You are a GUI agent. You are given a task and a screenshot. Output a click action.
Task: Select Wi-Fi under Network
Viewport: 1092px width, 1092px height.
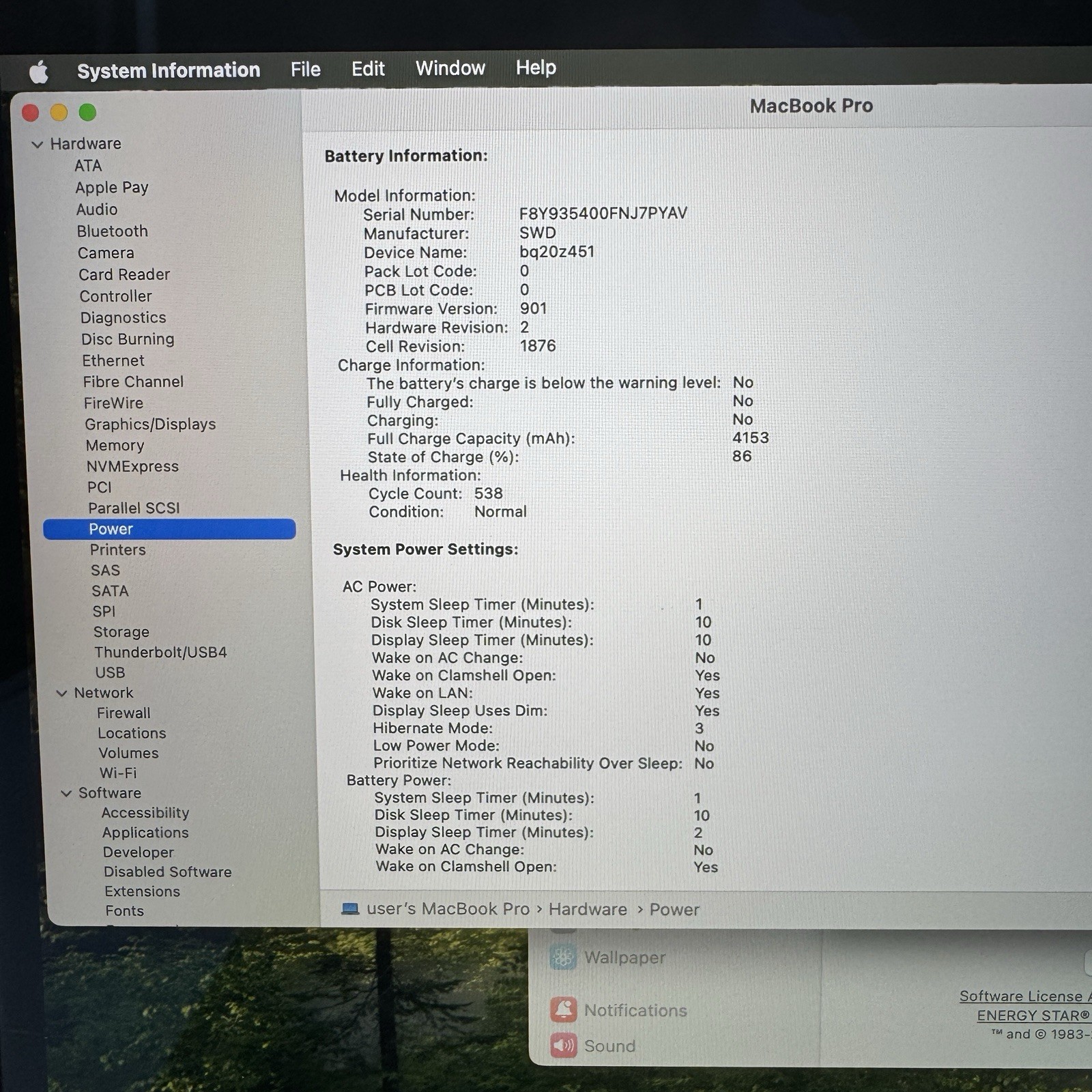click(x=118, y=773)
